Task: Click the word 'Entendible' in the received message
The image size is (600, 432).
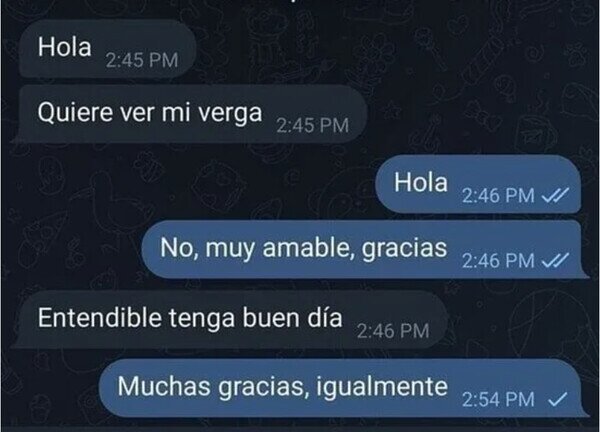Action: tap(99, 318)
